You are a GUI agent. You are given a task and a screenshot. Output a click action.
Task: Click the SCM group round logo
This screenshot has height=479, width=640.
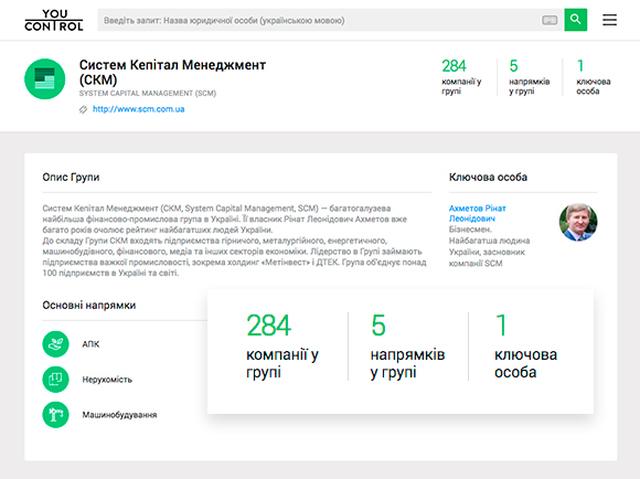click(45, 79)
